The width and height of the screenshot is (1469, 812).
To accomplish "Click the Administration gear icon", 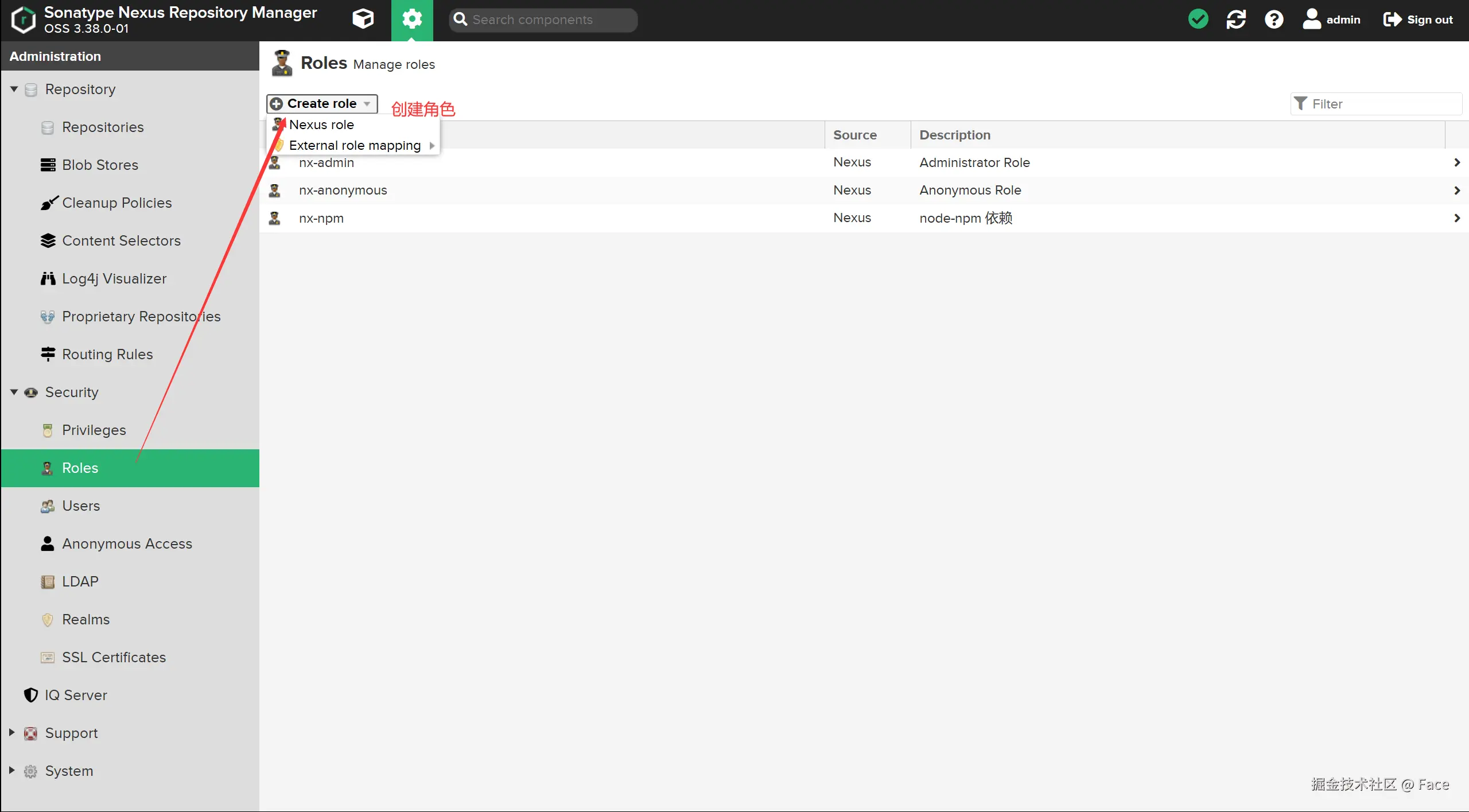I will pos(412,20).
